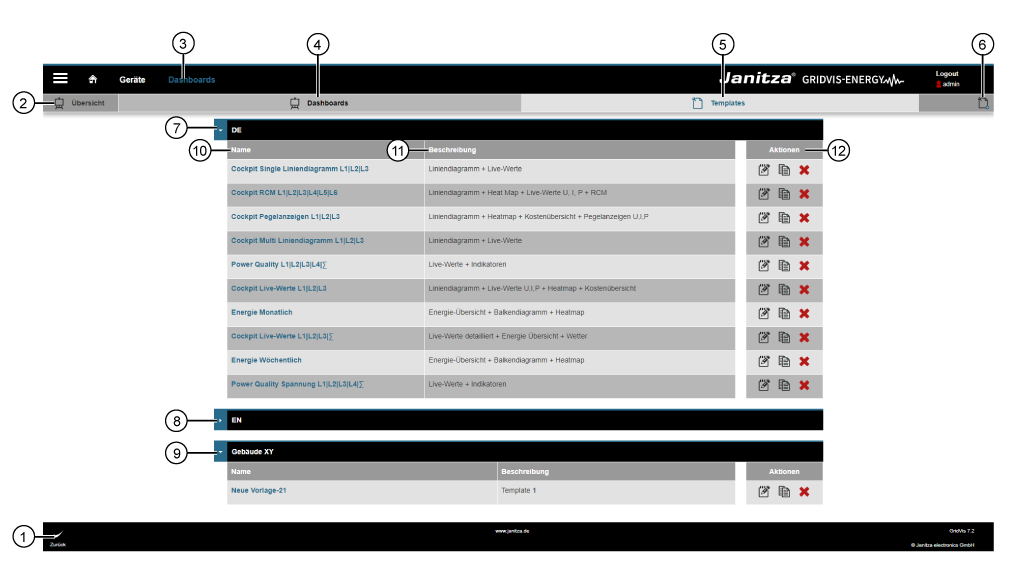Click the Logout link
This screenshot has height=585, width=1024.
946,74
